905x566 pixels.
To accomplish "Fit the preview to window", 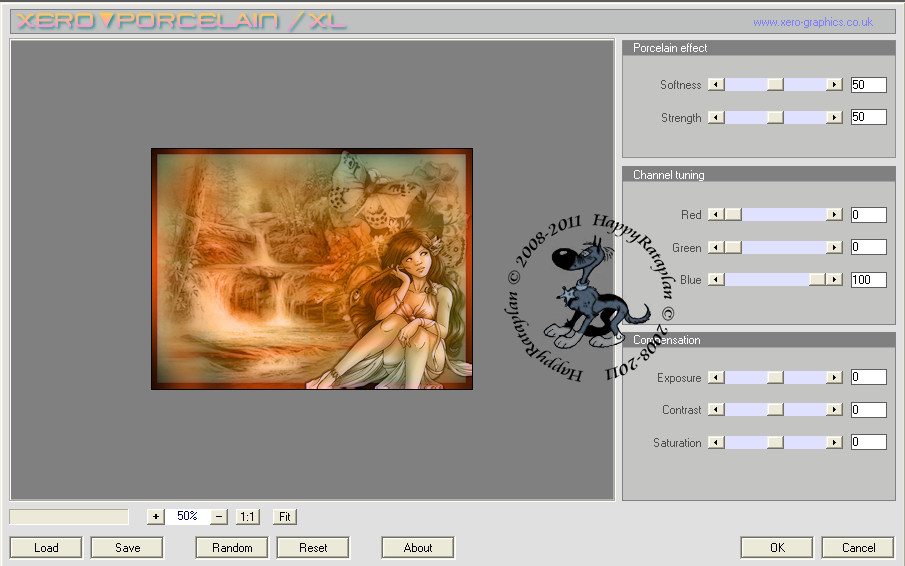I will 285,516.
